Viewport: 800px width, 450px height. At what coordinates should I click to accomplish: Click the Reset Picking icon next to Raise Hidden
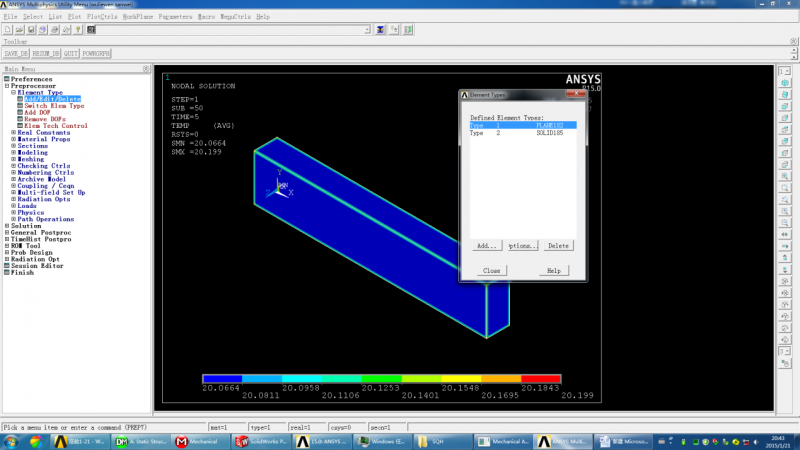coord(394,30)
